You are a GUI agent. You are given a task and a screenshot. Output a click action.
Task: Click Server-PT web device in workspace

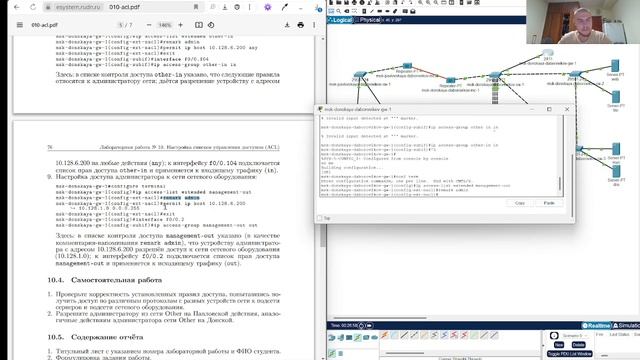(615, 65)
